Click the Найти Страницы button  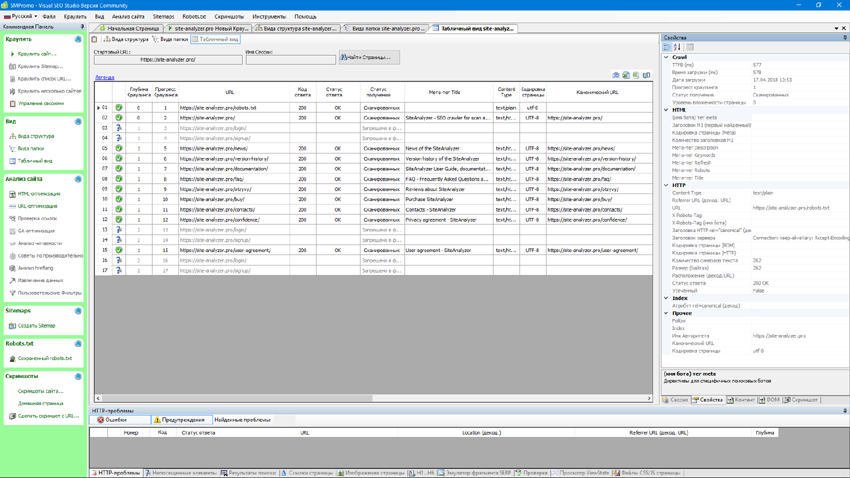point(369,57)
